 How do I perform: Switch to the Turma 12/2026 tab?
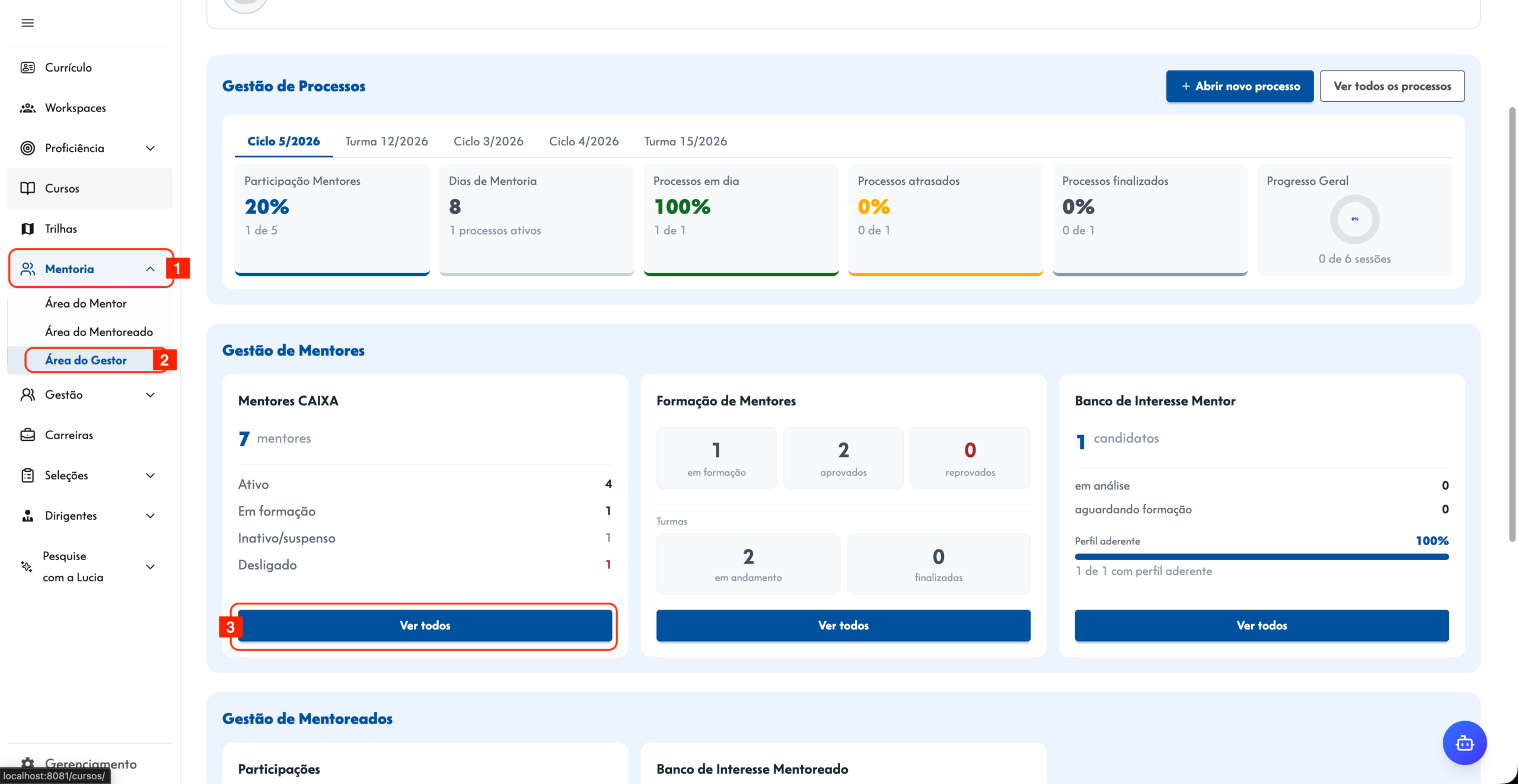pos(387,141)
